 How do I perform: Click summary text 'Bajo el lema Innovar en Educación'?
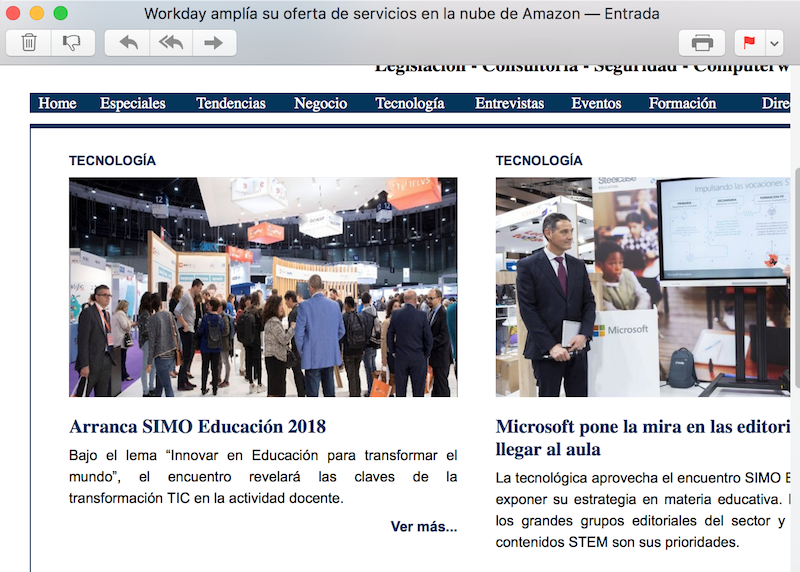point(263,477)
